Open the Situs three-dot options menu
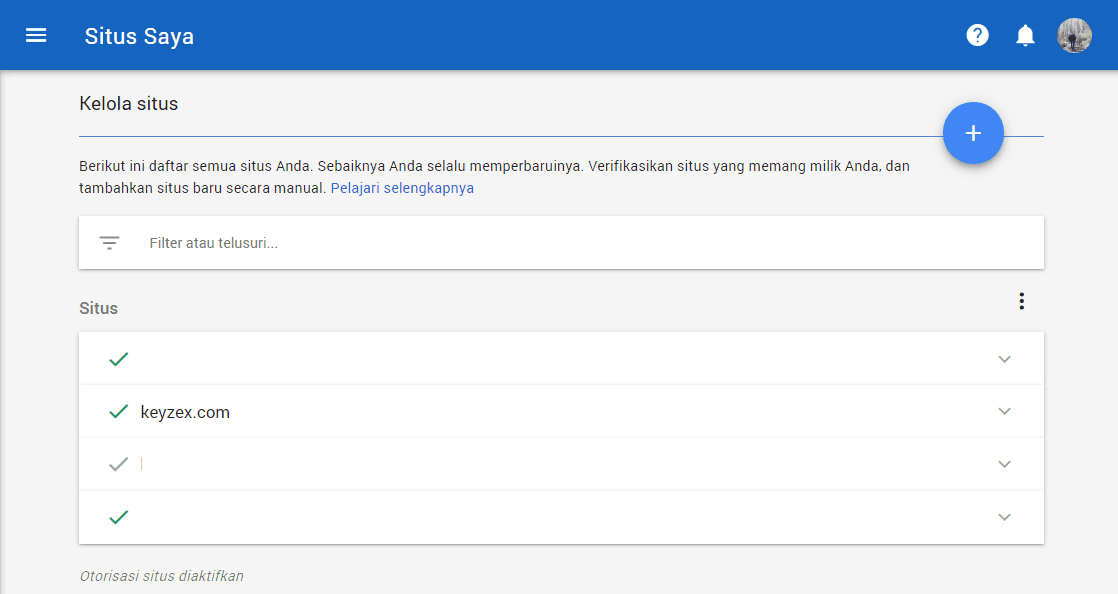 pyautogui.click(x=1021, y=301)
